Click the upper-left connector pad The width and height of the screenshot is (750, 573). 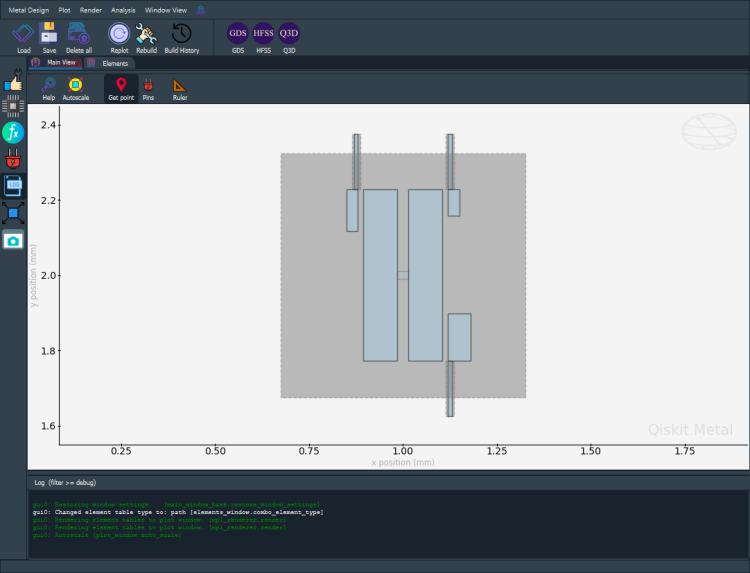[x=353, y=210]
